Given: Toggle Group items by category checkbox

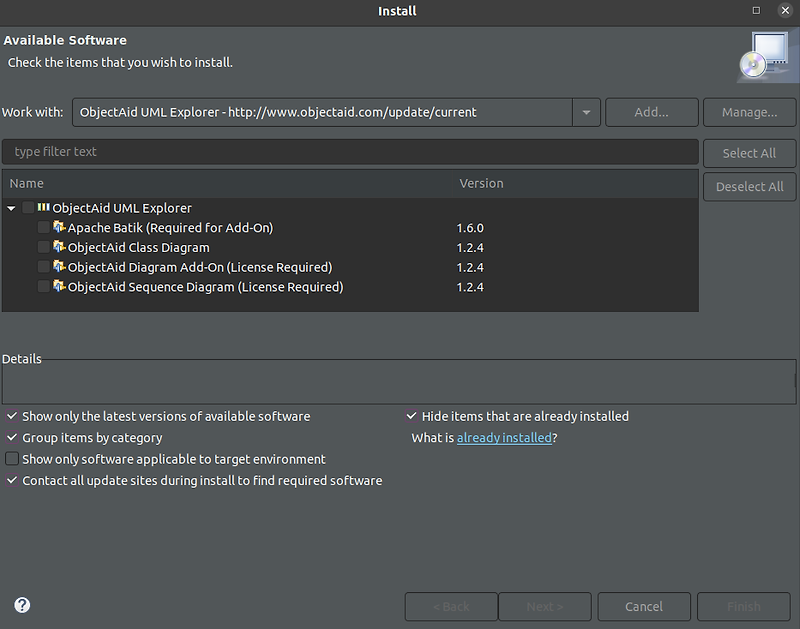Looking at the screenshot, I should pyautogui.click(x=12, y=438).
